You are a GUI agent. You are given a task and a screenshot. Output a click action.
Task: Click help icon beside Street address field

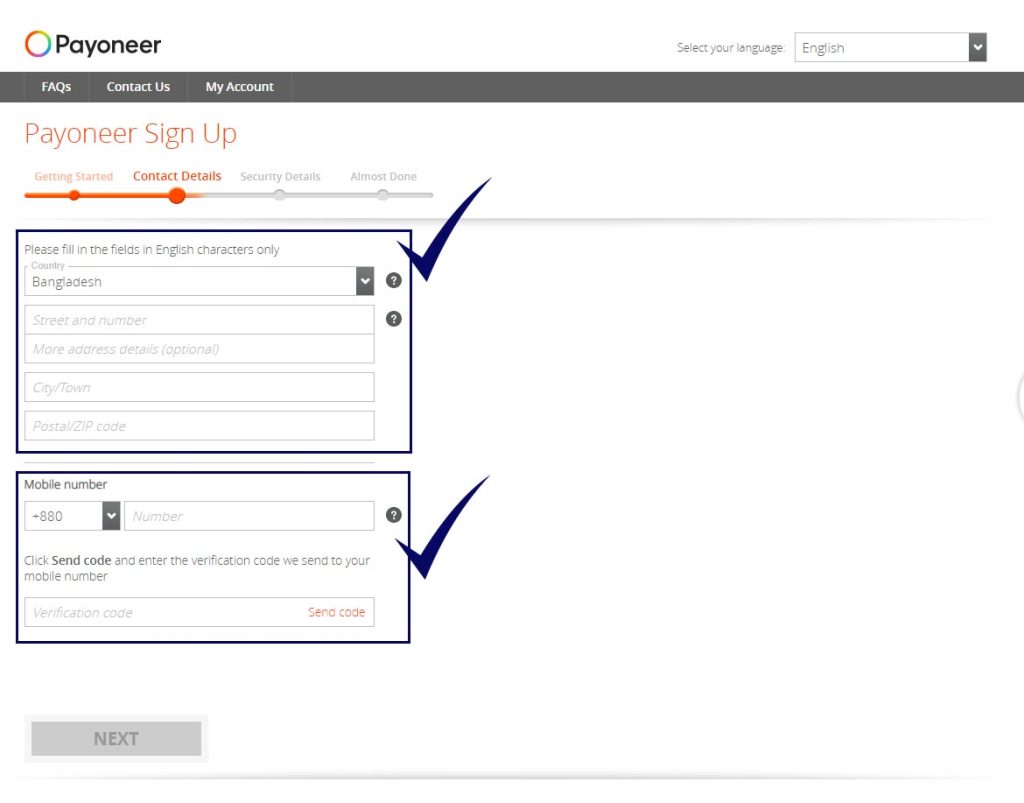point(394,319)
